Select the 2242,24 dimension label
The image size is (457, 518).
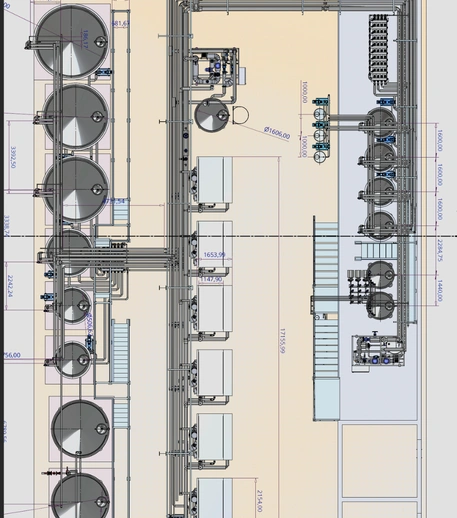[10, 286]
